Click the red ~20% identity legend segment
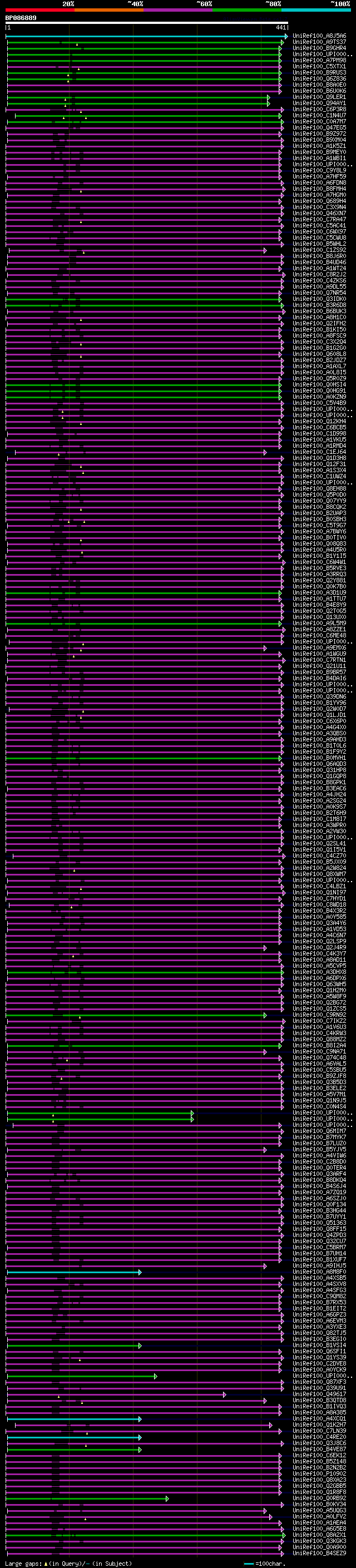Image resolution: width=356 pixels, height=1568 pixels. click(39, 10)
